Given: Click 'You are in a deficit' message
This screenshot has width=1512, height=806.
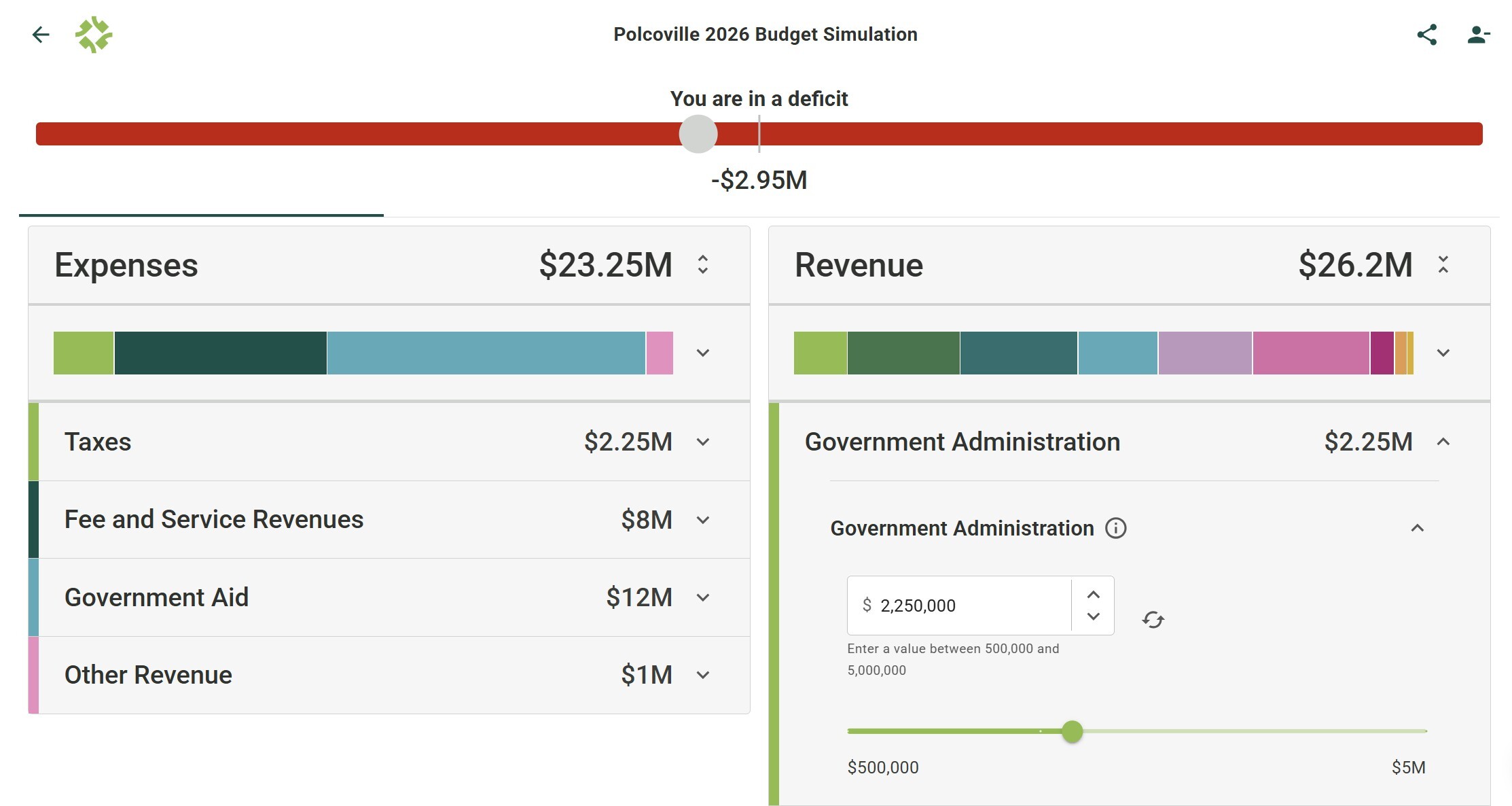Looking at the screenshot, I should coord(759,99).
